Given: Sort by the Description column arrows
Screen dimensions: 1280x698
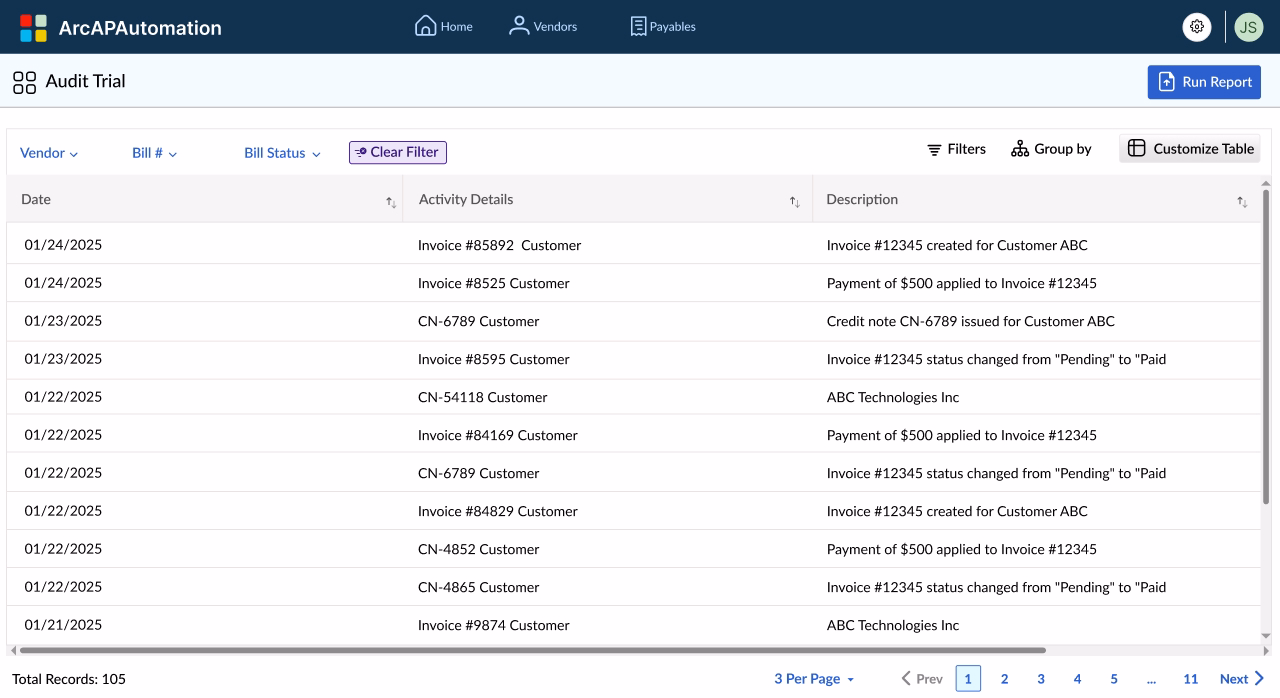Looking at the screenshot, I should point(1242,202).
